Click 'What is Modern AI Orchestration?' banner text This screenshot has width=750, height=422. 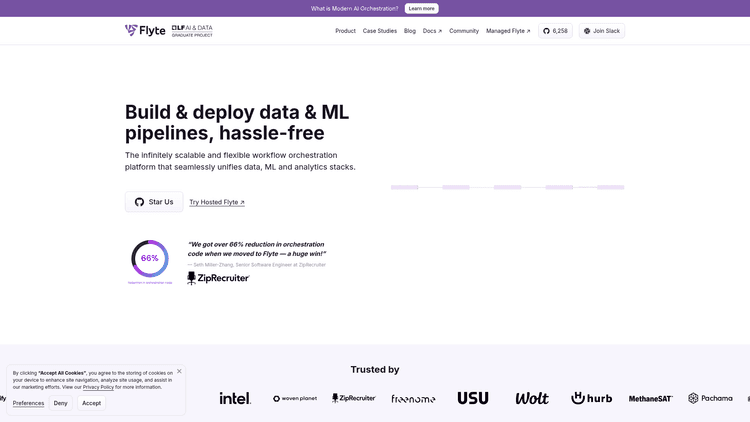[x=354, y=9]
